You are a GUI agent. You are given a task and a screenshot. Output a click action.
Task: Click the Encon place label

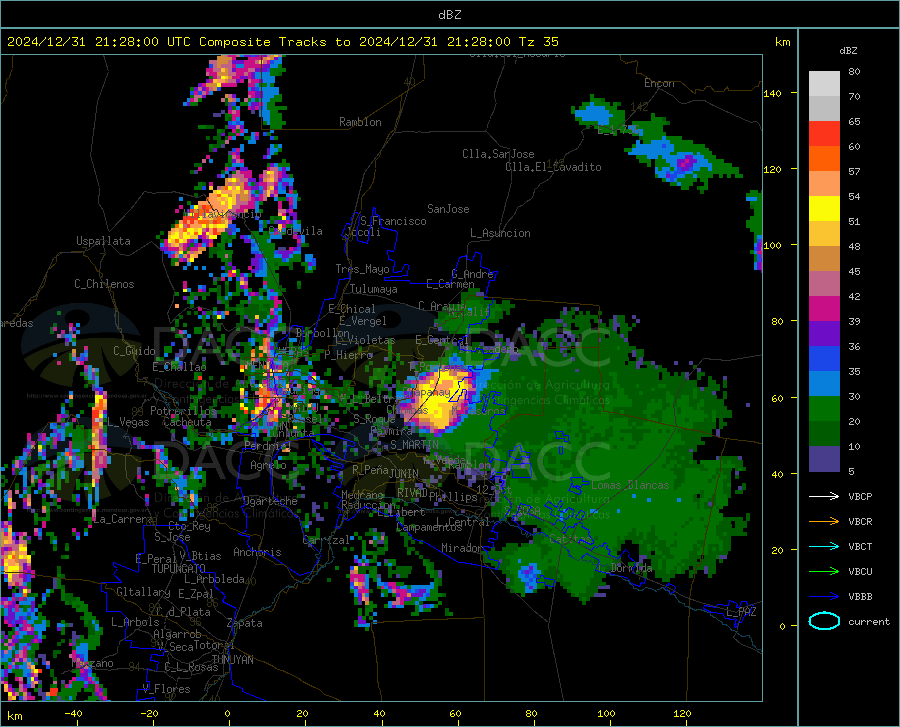(x=660, y=83)
